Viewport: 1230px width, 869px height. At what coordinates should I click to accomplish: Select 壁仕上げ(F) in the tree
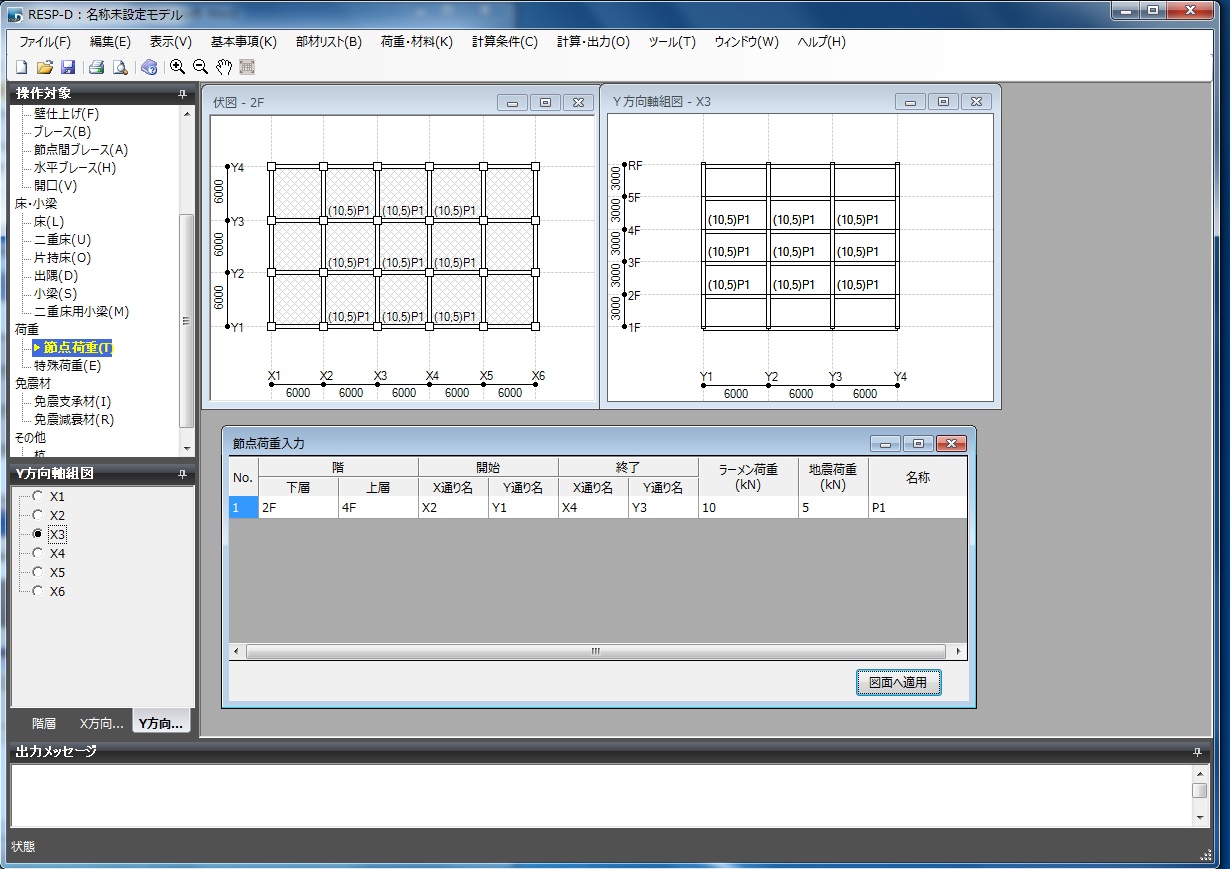[66, 114]
